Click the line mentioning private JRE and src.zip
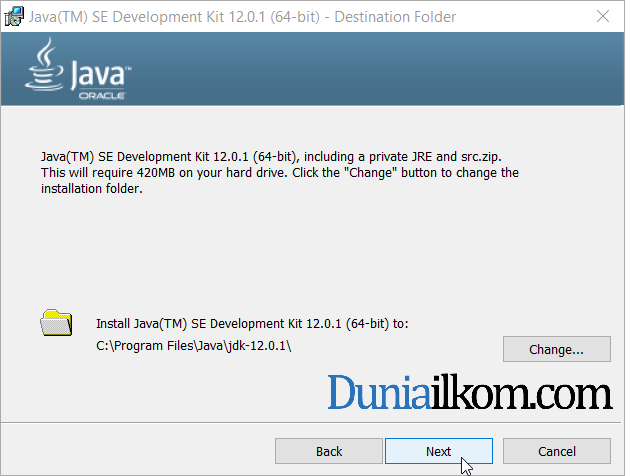The width and height of the screenshot is (625, 476). pyautogui.click(x=271, y=157)
